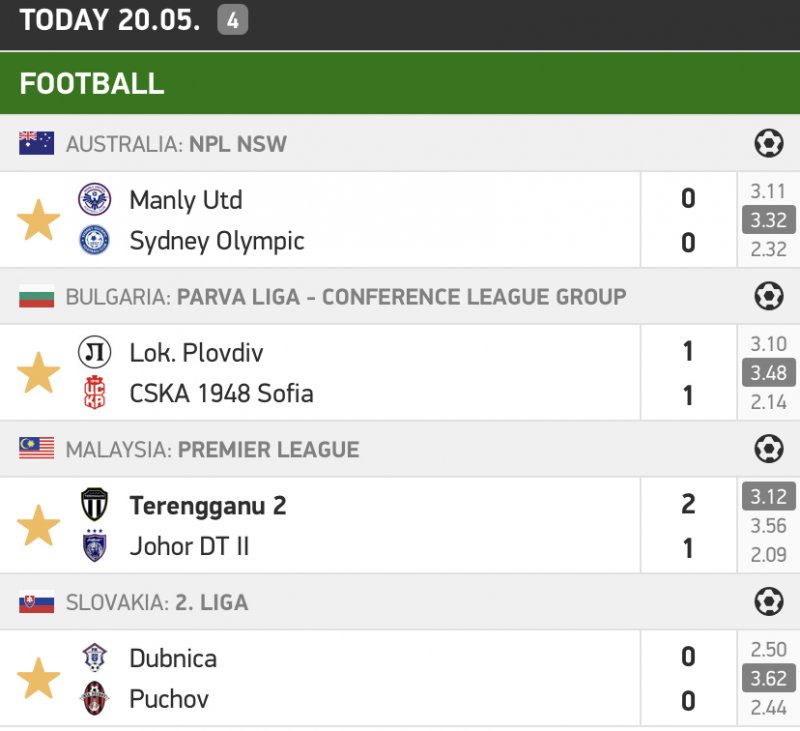Click the Puchov club crest
The image size is (800, 731).
(95, 699)
